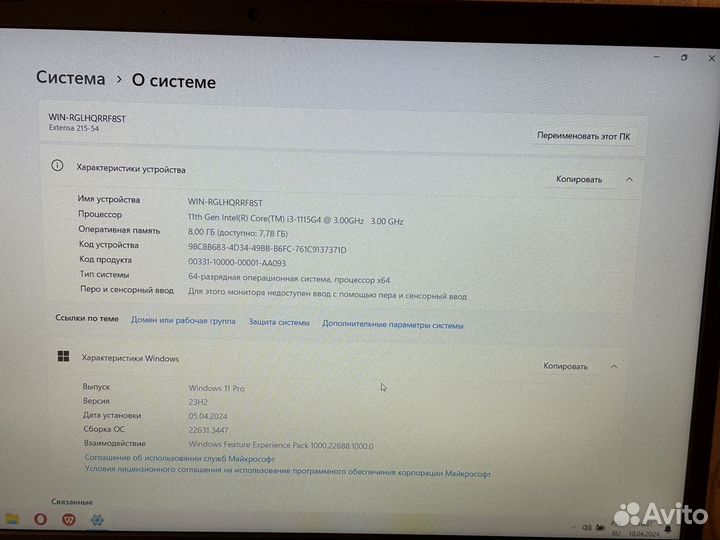Screen dimensions: 720x540
Task: Click the Переименовать этот ПК button
Action: [x=584, y=136]
